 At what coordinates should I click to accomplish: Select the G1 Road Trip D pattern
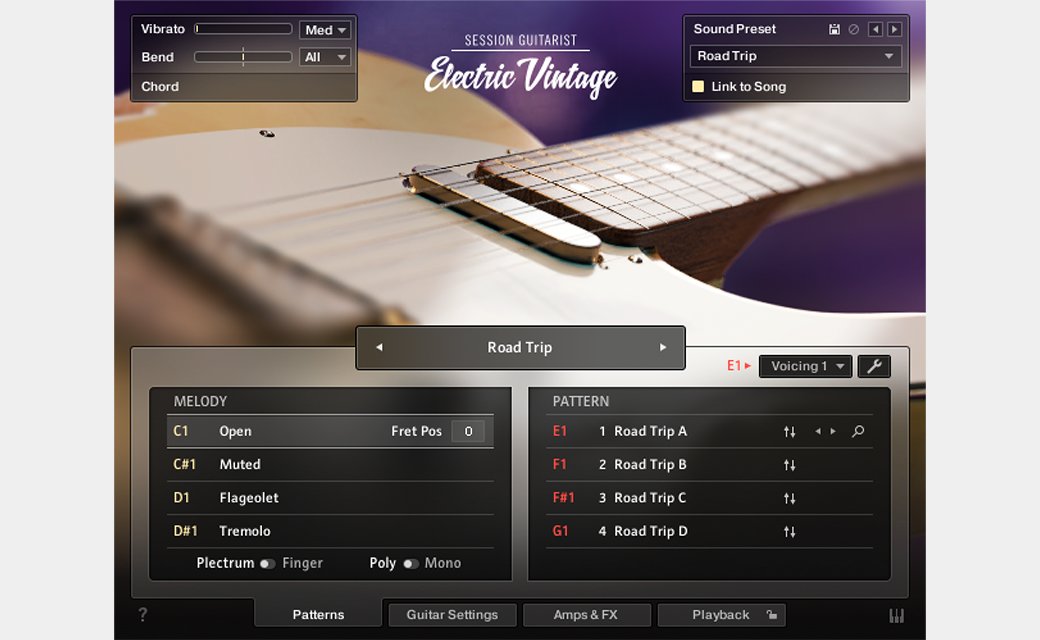click(x=709, y=531)
